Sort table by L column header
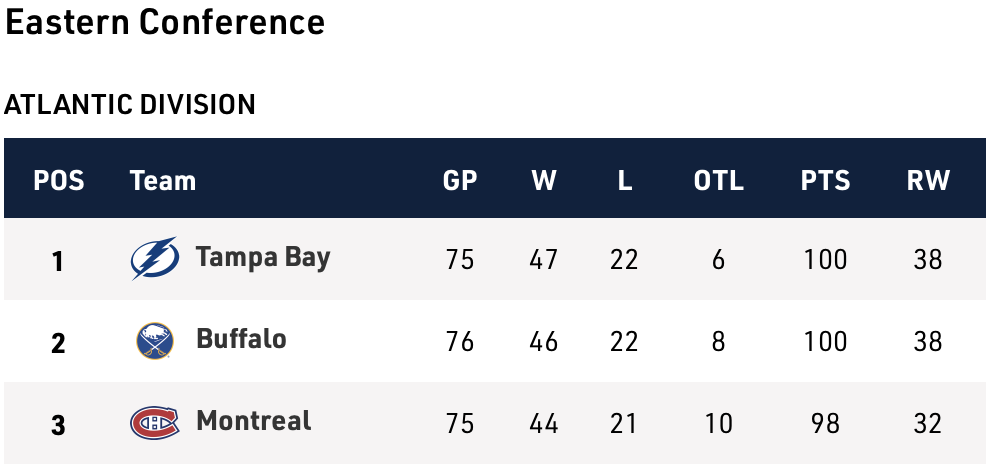Screen dimensions: 986x464 pyautogui.click(x=624, y=181)
